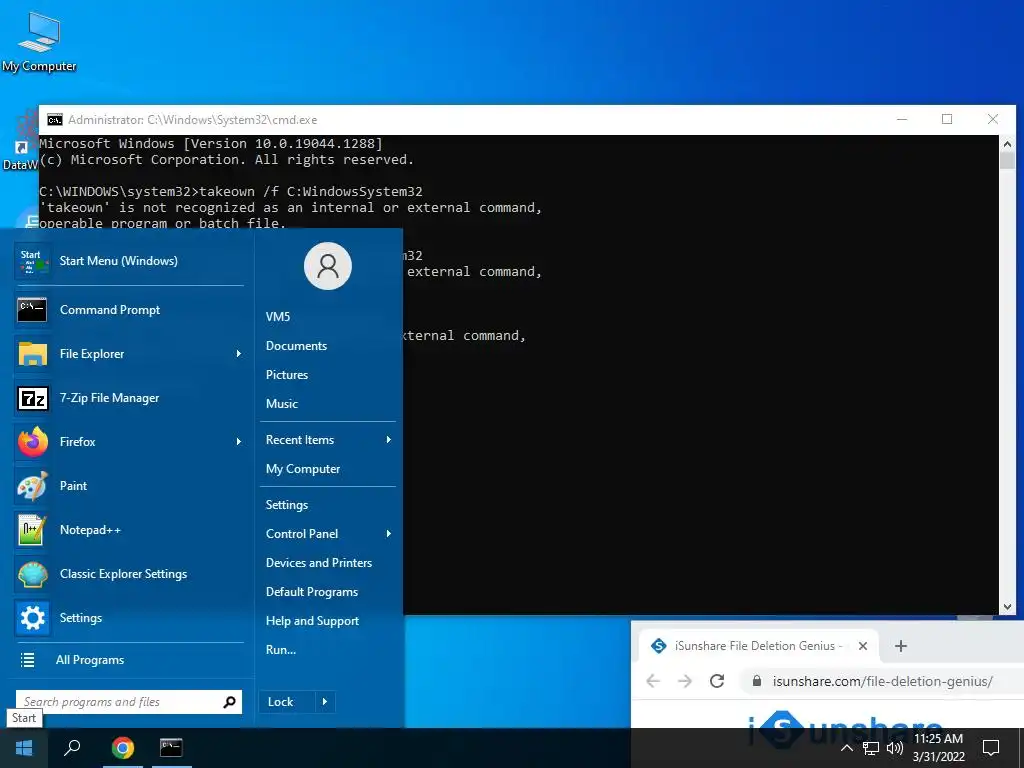The width and height of the screenshot is (1024, 768).
Task: View site security lock info in Chrome
Action: coord(757,680)
